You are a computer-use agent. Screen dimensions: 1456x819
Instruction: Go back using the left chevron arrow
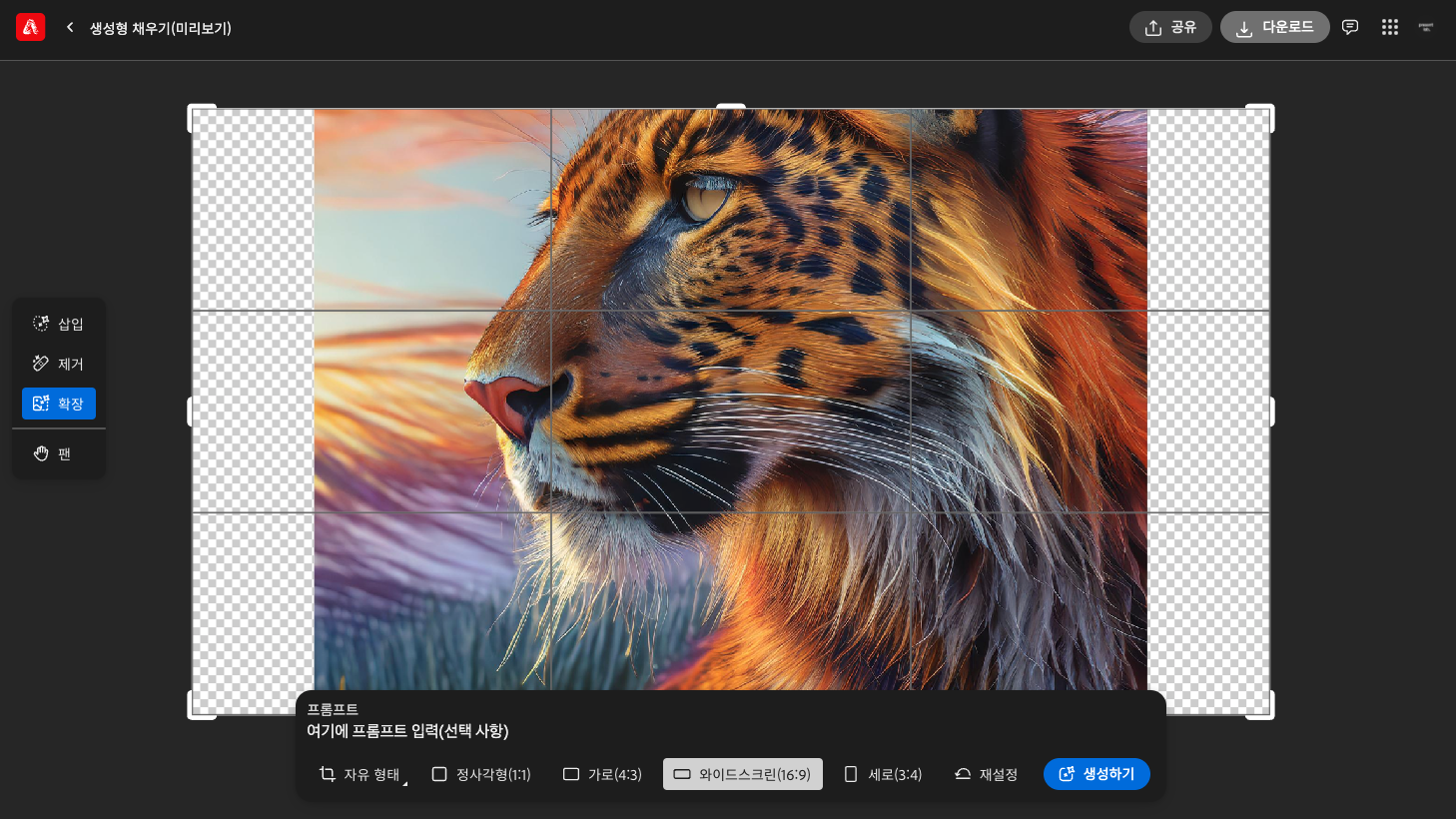[70, 27]
